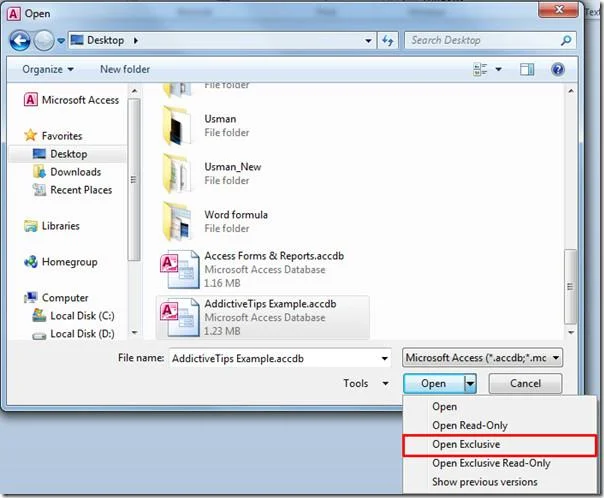Image resolution: width=604 pixels, height=498 pixels.
Task: Select Desktop under Favorites
Action: pyautogui.click(x=67, y=154)
